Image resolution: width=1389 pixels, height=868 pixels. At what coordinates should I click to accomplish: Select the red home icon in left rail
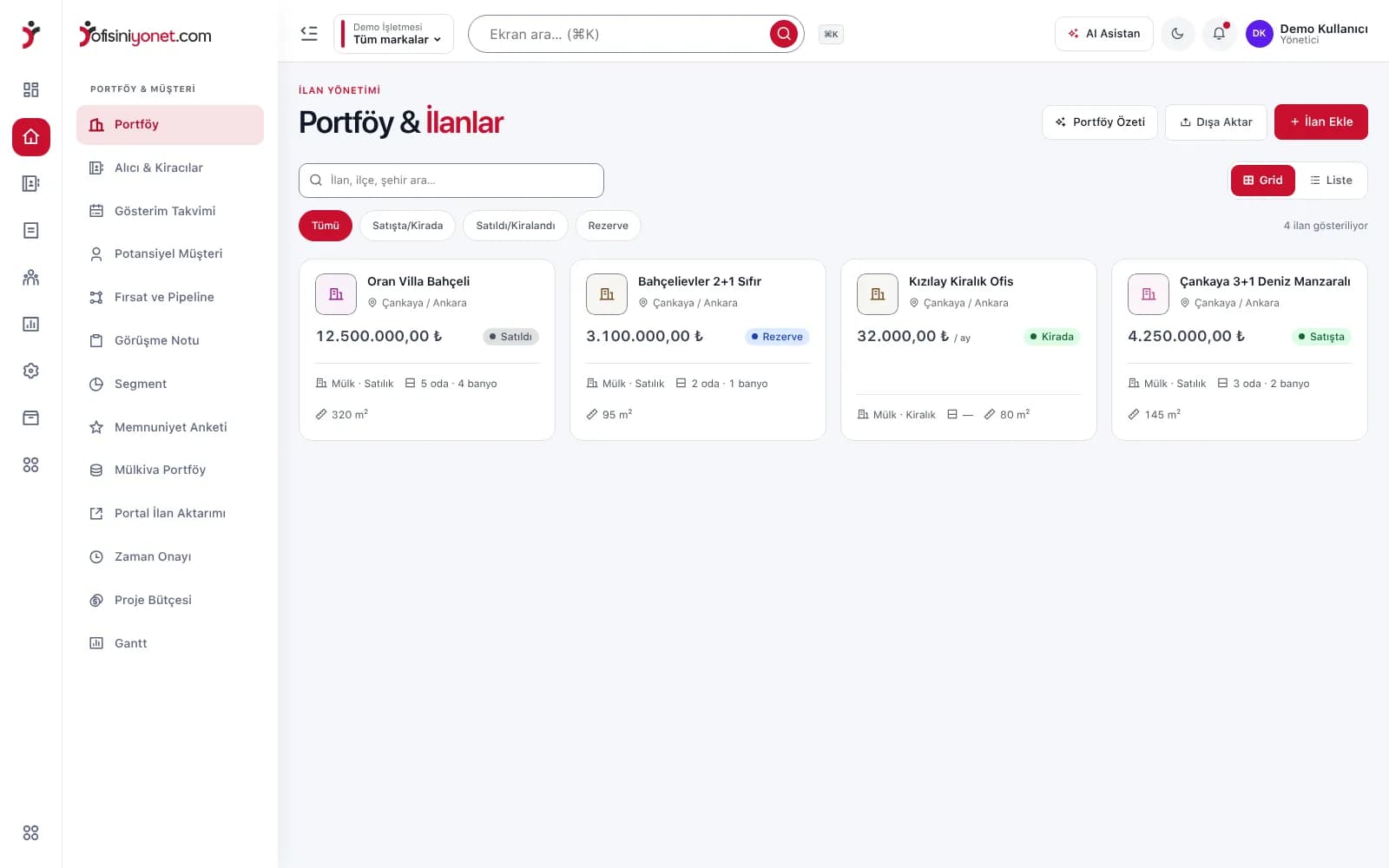(30, 137)
